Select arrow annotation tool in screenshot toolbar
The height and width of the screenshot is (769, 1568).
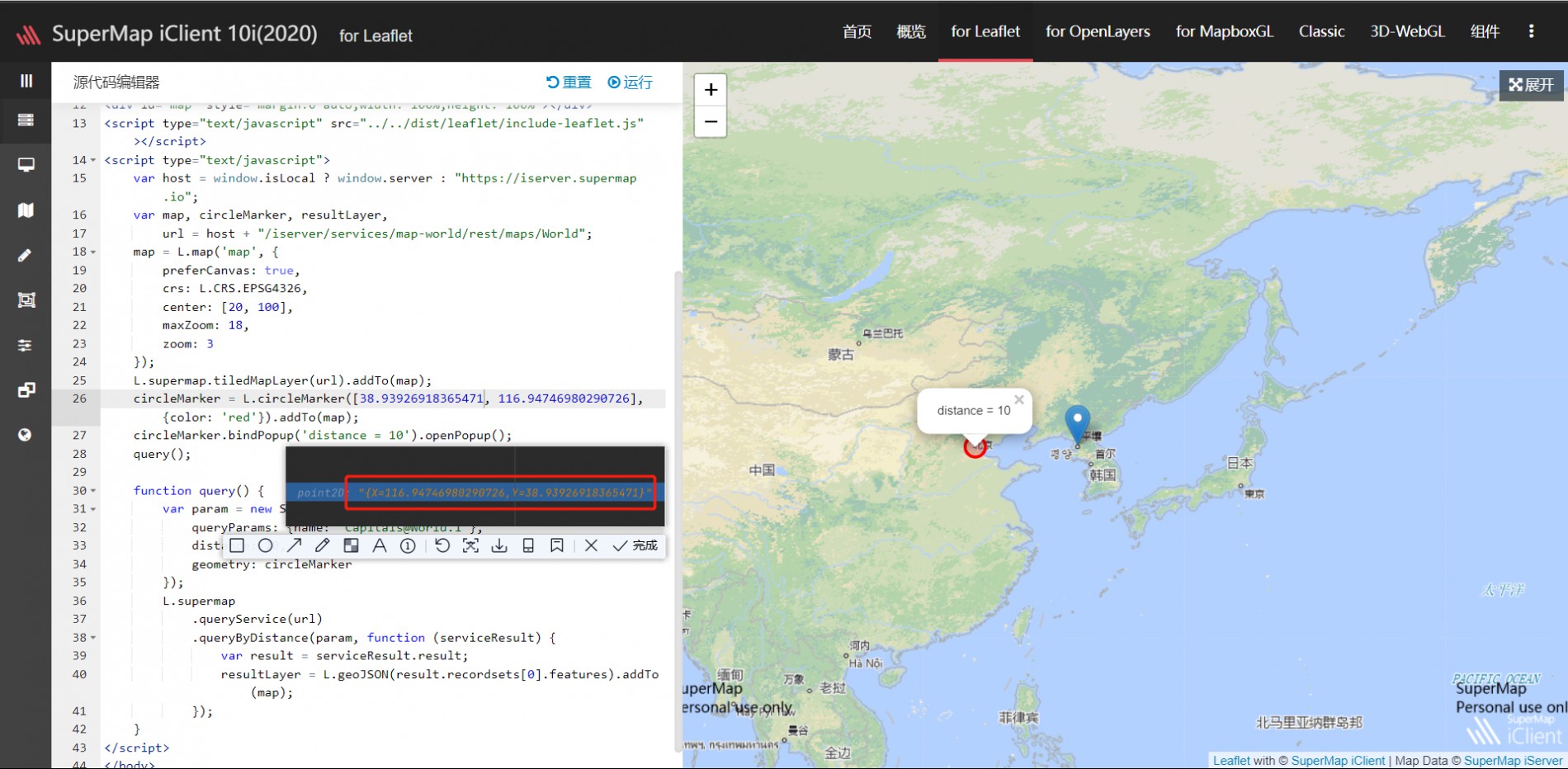tap(295, 545)
